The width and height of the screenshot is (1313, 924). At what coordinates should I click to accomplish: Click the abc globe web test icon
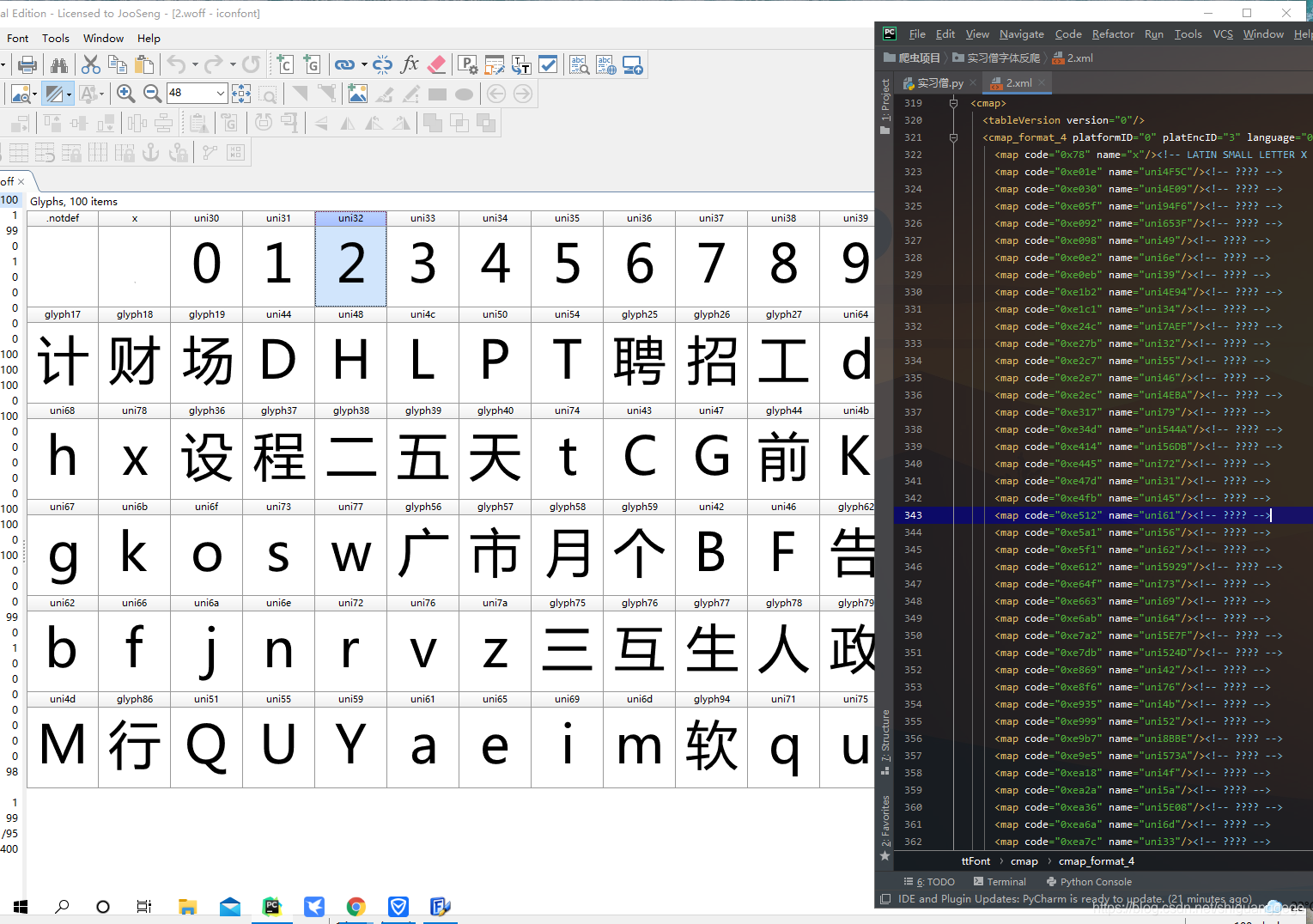[606, 65]
